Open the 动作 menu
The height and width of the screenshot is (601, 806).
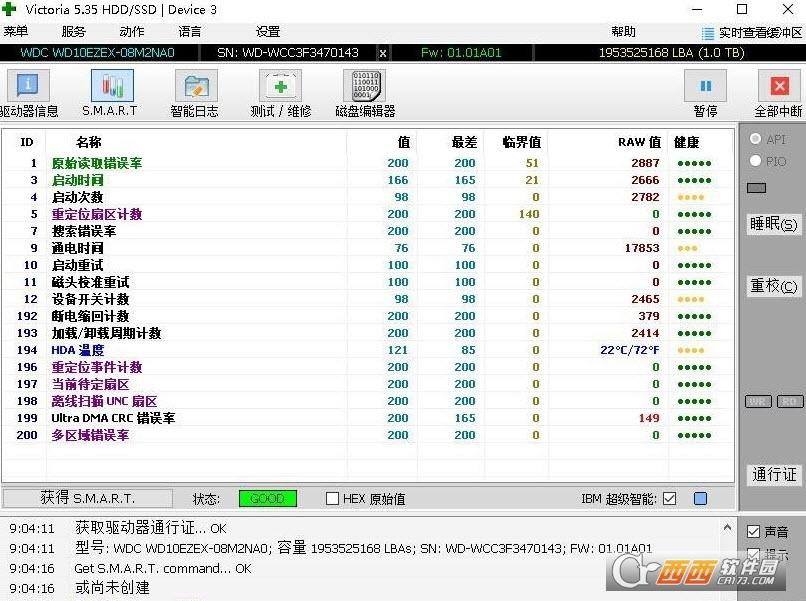(x=132, y=32)
